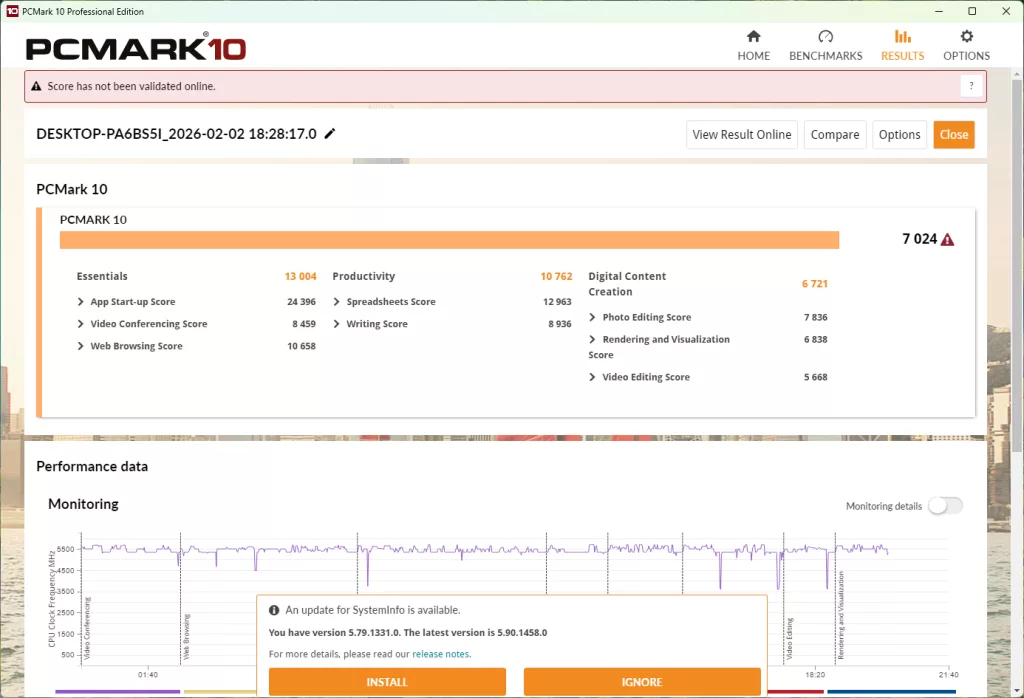Expand the Video Editing Score row
This screenshot has width=1024, height=698.
coord(593,377)
